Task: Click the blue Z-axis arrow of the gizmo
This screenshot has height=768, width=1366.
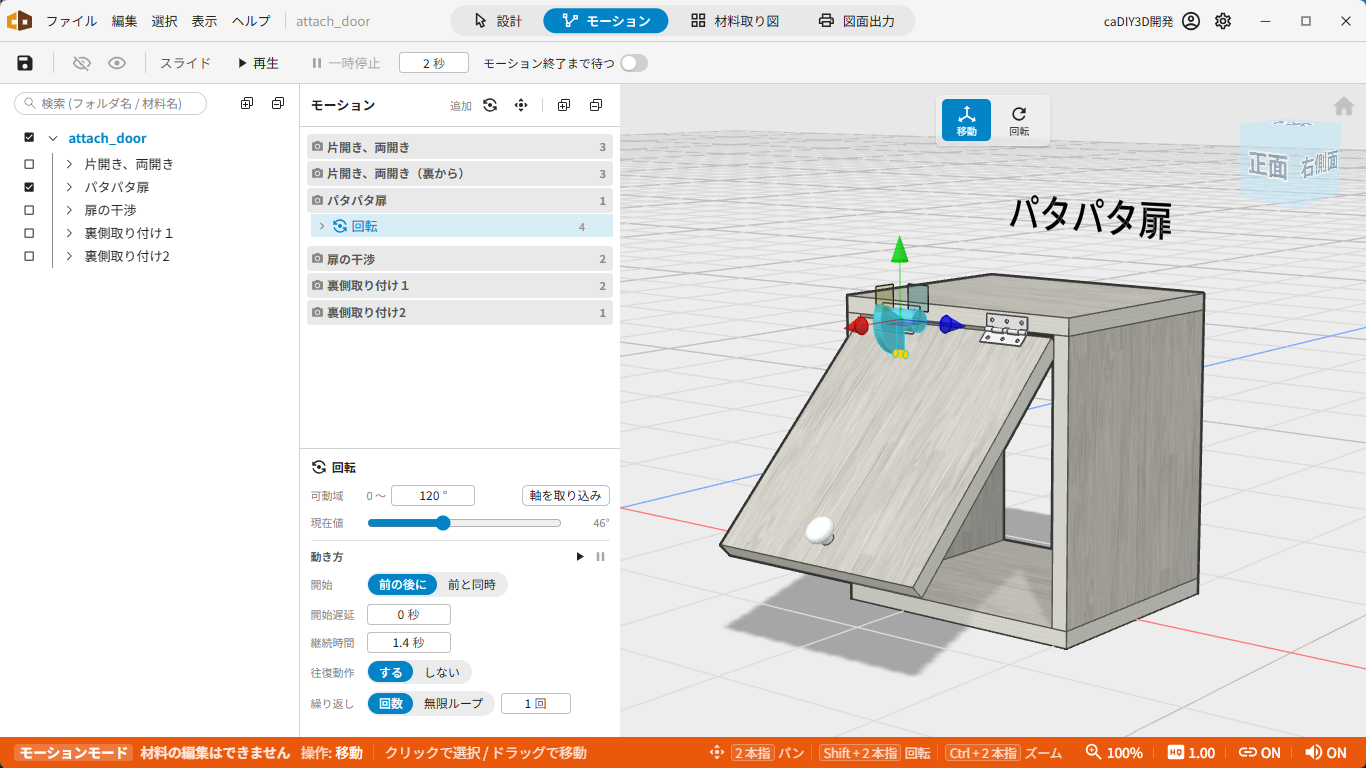Action: click(x=951, y=324)
